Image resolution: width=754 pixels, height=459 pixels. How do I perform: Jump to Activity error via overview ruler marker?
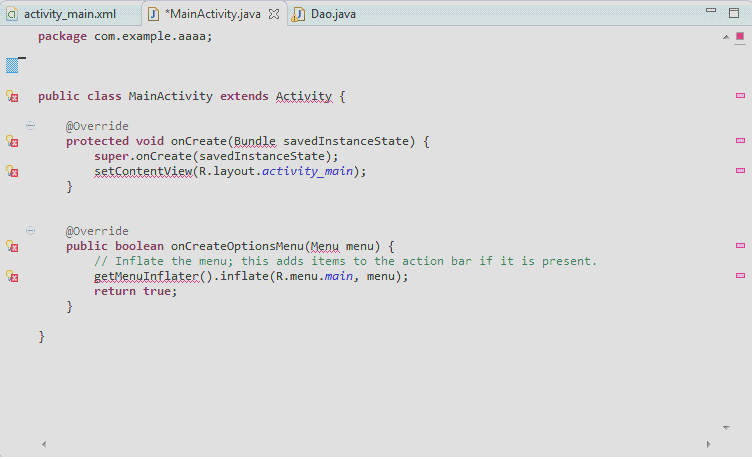741,96
